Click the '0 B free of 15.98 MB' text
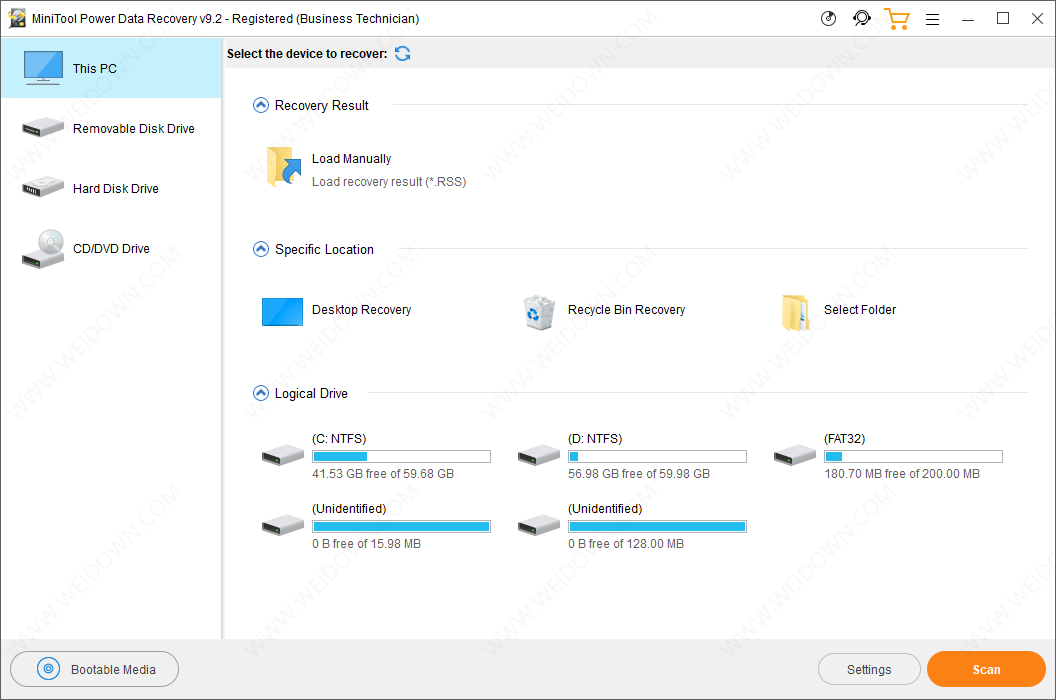Viewport: 1056px width, 700px height. click(366, 544)
